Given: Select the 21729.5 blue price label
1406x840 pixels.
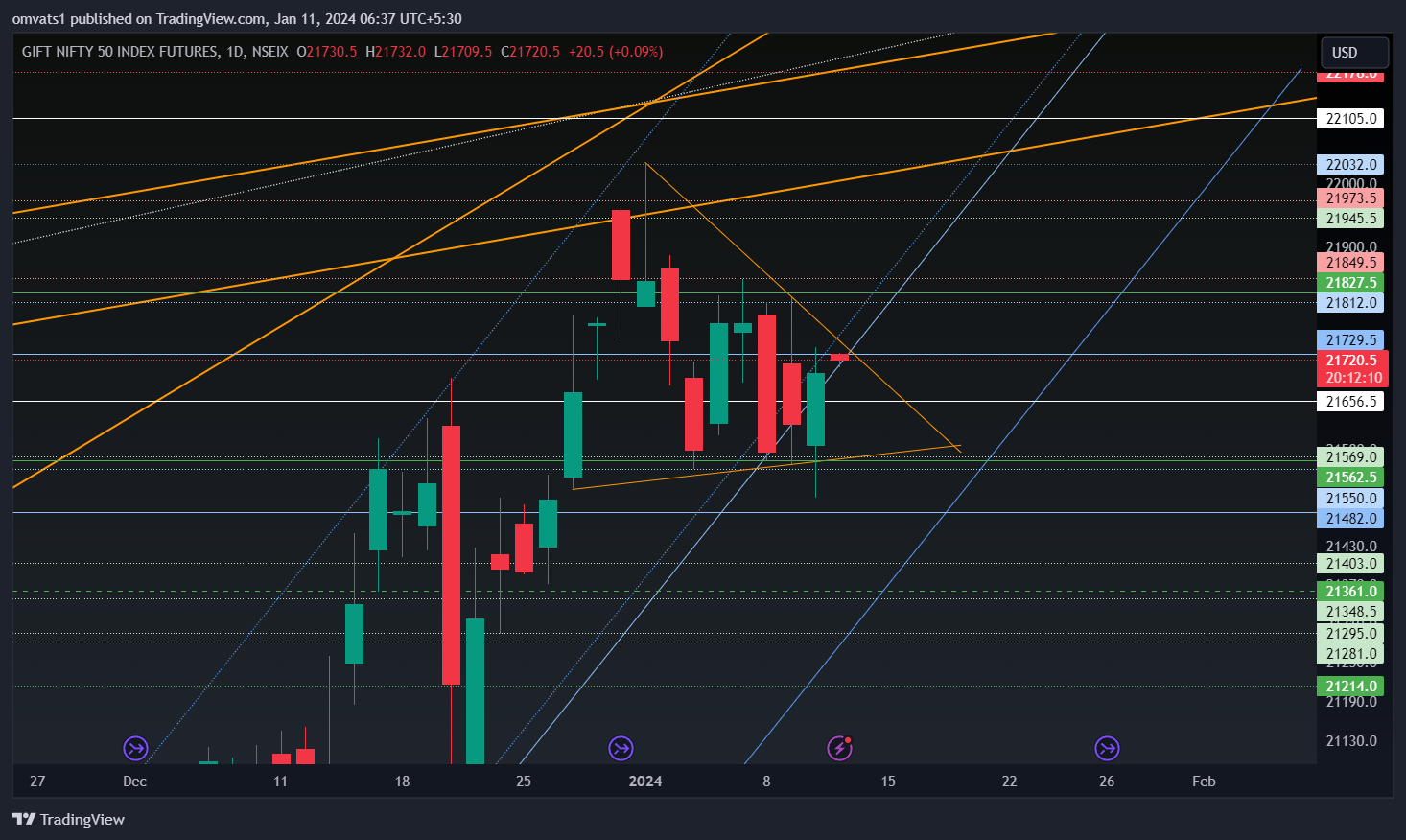Looking at the screenshot, I should (x=1351, y=340).
